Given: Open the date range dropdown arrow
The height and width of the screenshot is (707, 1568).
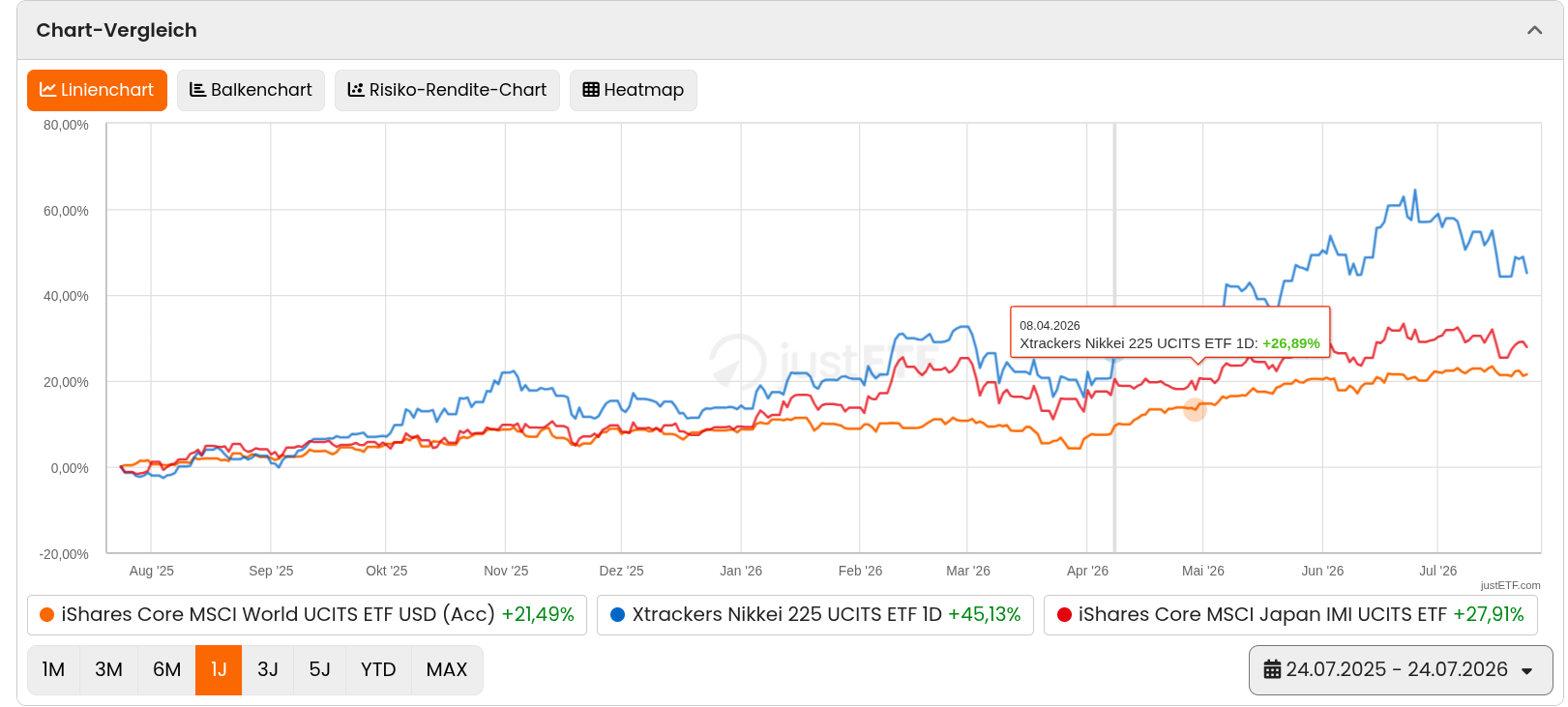Looking at the screenshot, I should 1527,671.
